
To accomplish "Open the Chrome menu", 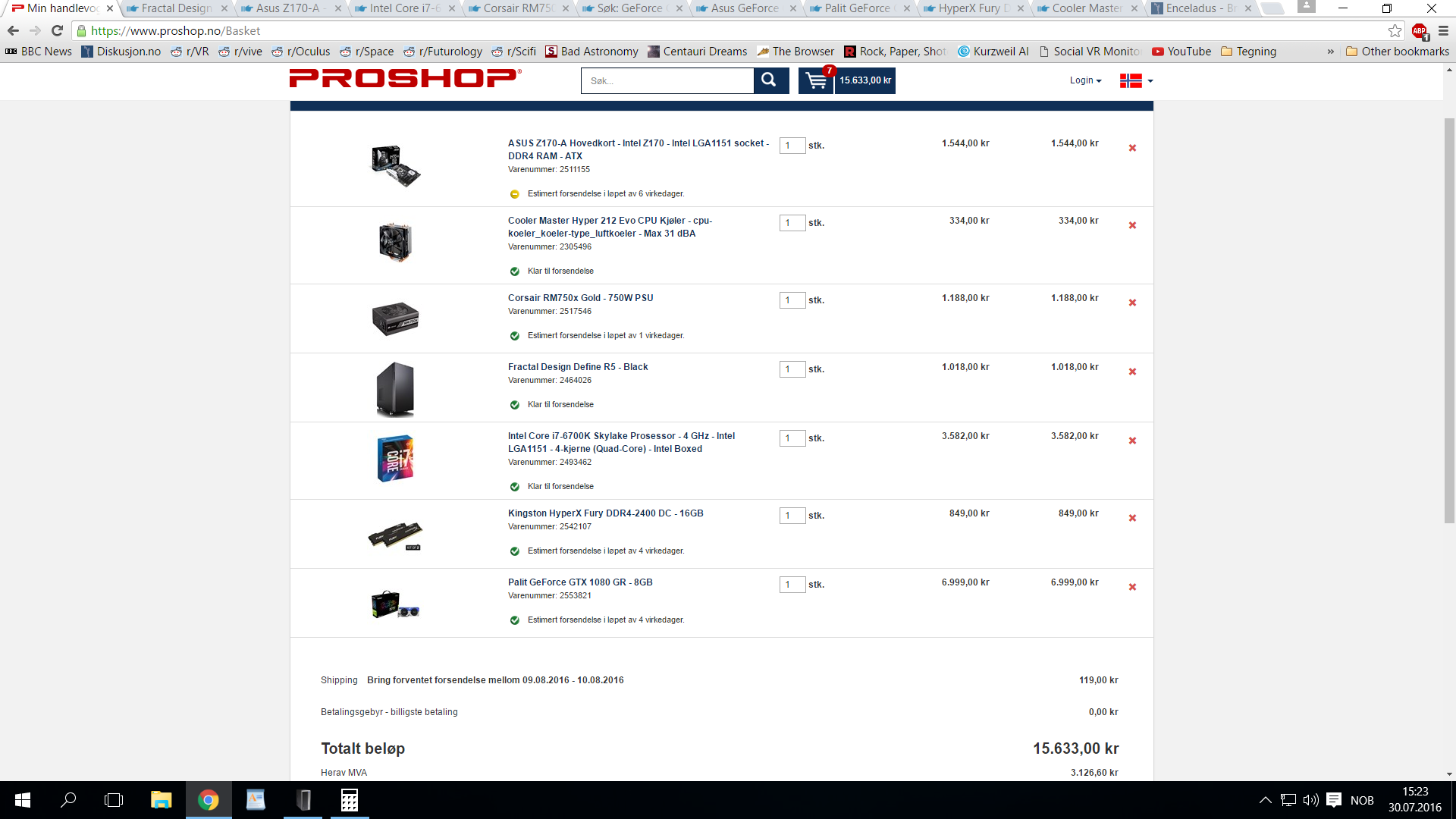I will (x=1443, y=31).
